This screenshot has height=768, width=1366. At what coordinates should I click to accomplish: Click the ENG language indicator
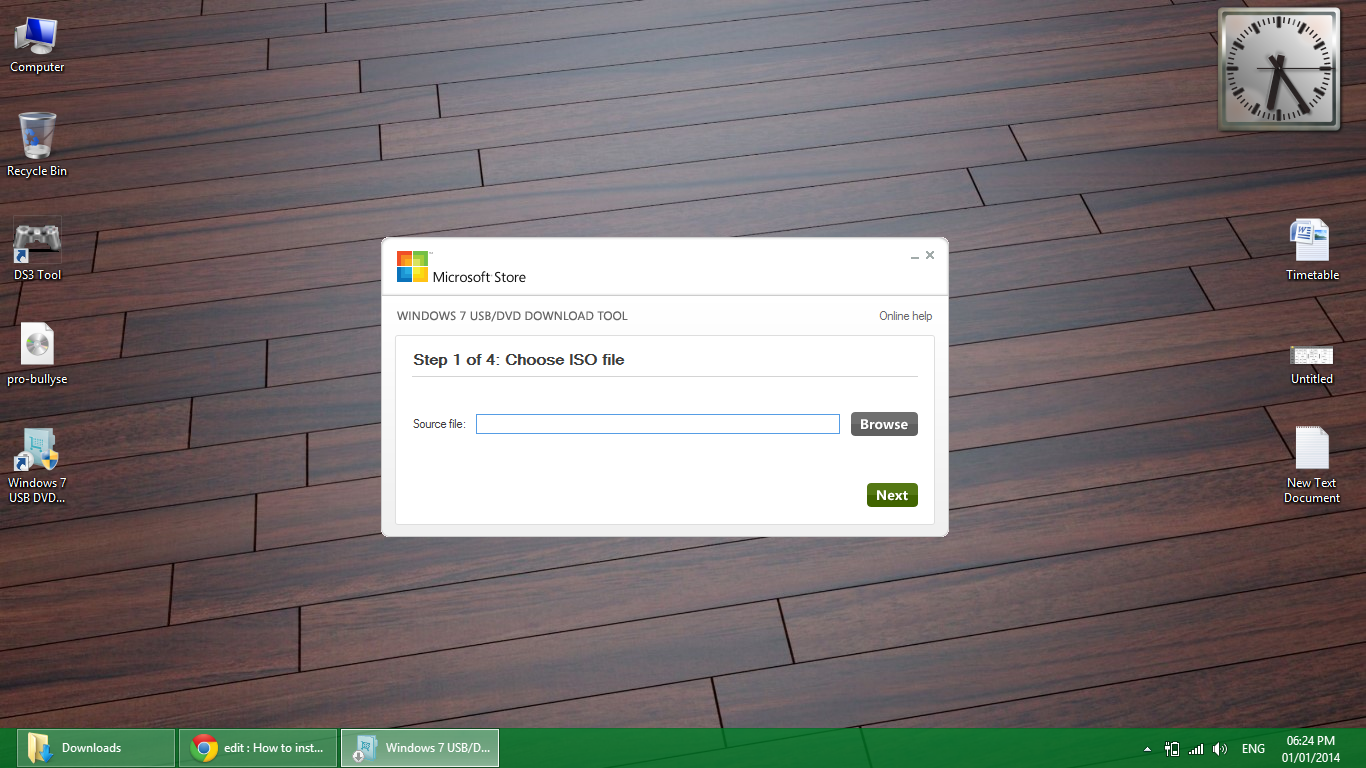pyautogui.click(x=1253, y=749)
